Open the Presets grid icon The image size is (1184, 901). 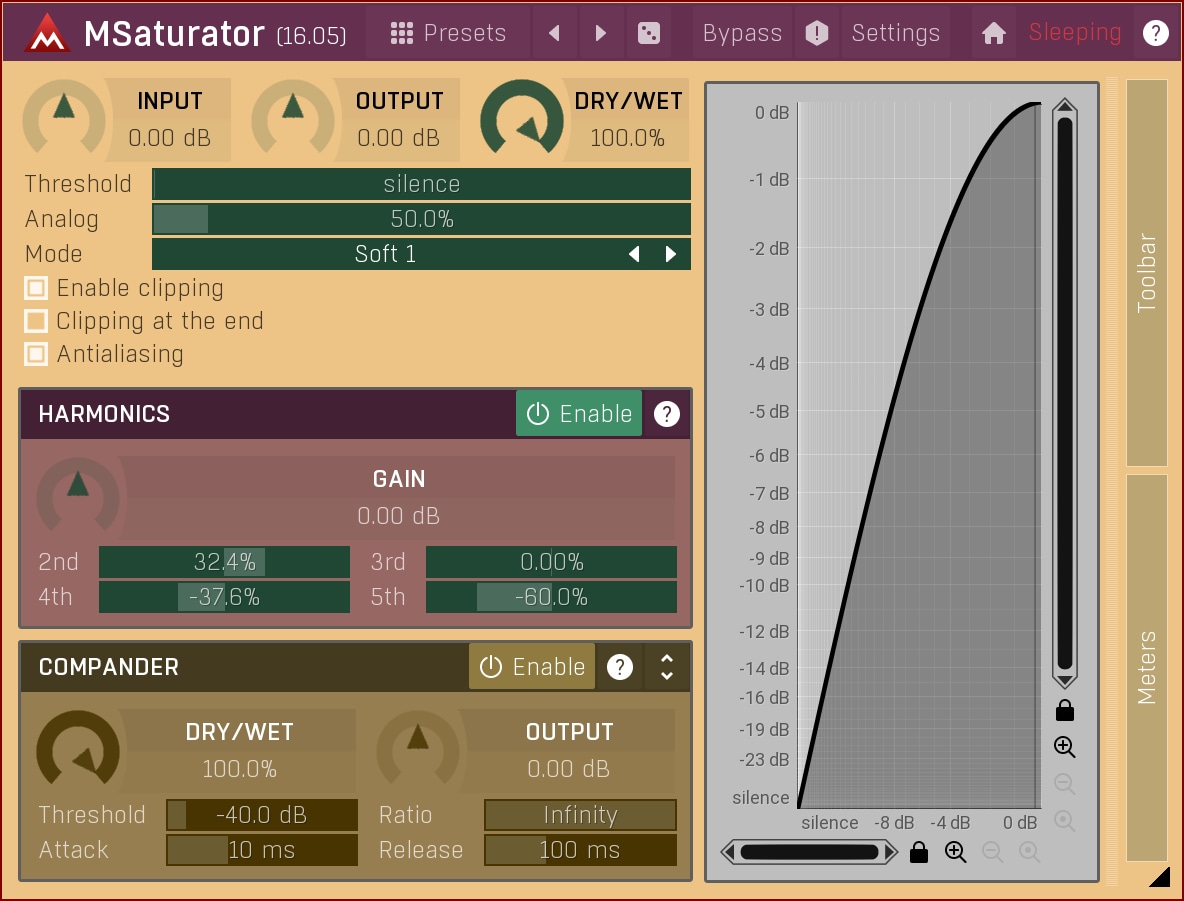[402, 33]
